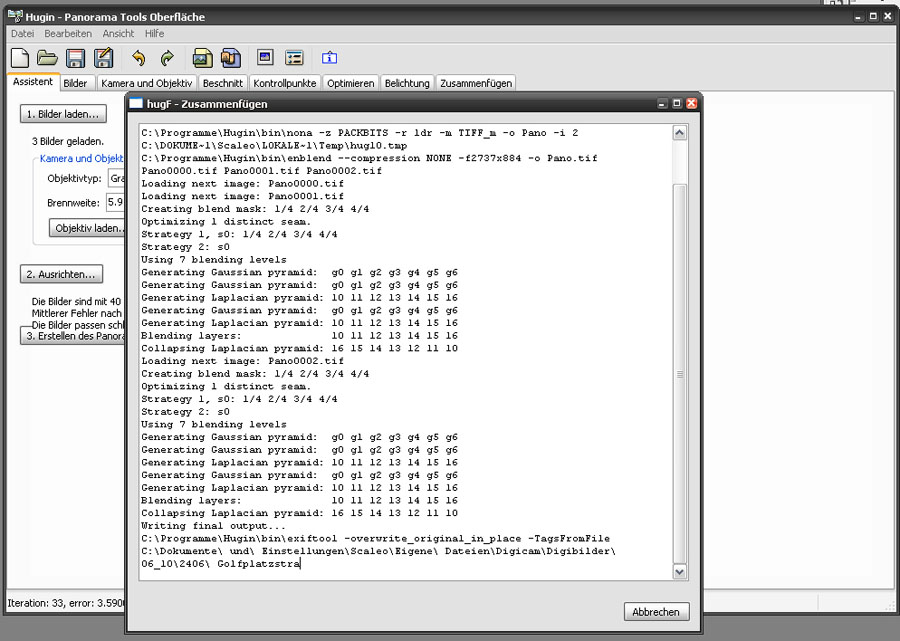Save the project with the floppy disk icon

[75, 58]
